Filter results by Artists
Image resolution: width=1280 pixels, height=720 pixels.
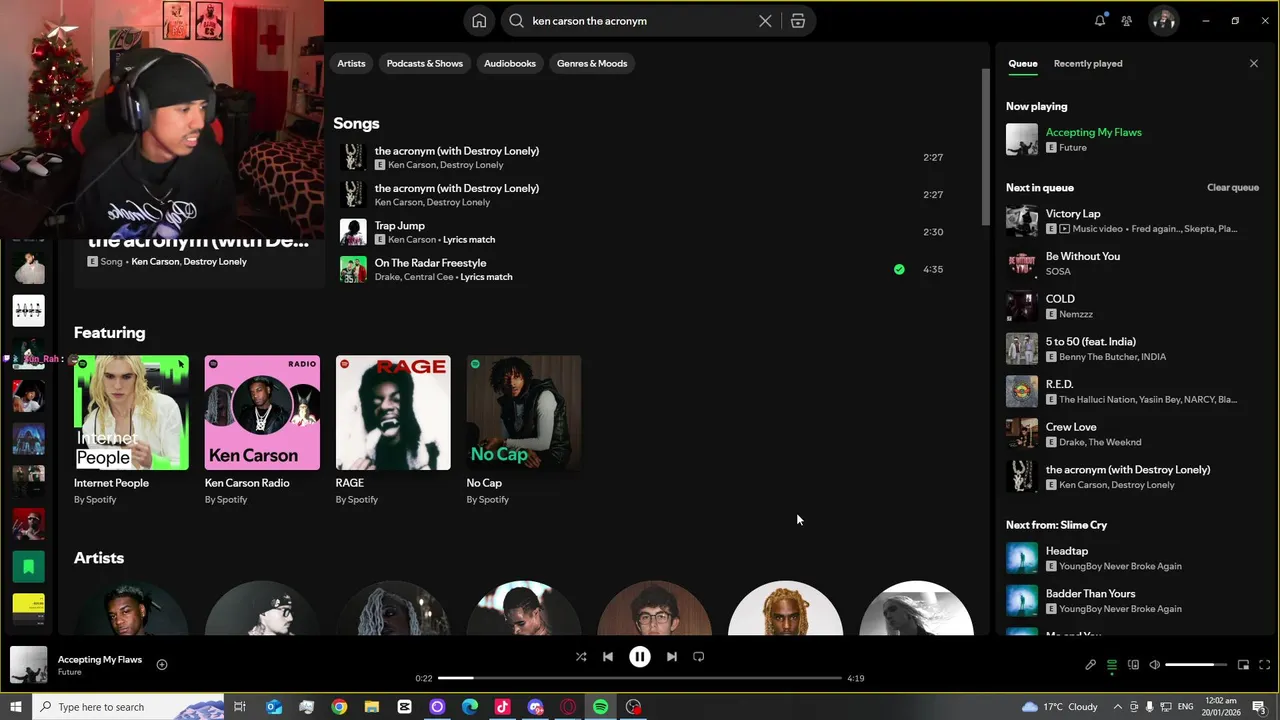[x=351, y=63]
